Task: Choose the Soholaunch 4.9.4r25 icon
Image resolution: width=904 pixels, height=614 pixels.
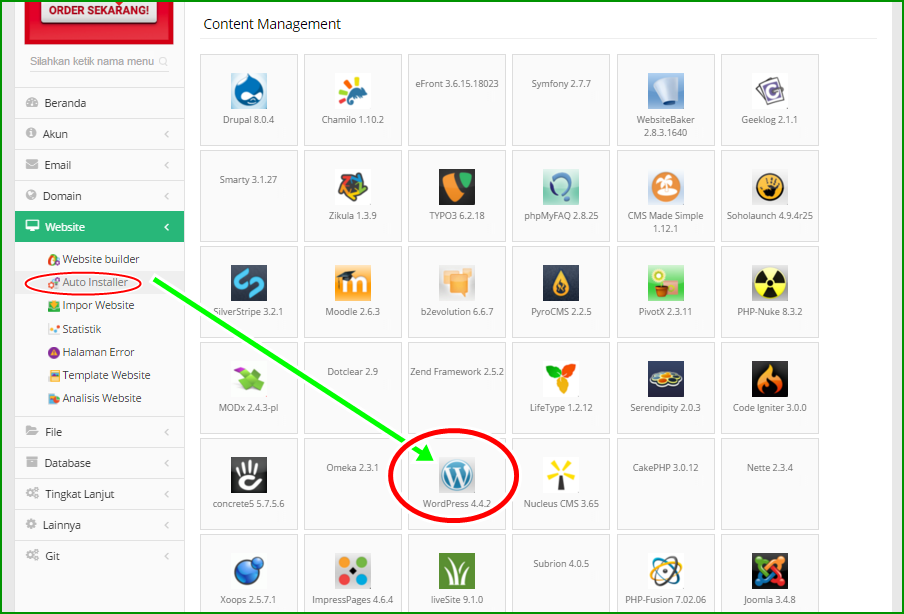Action: (x=770, y=187)
